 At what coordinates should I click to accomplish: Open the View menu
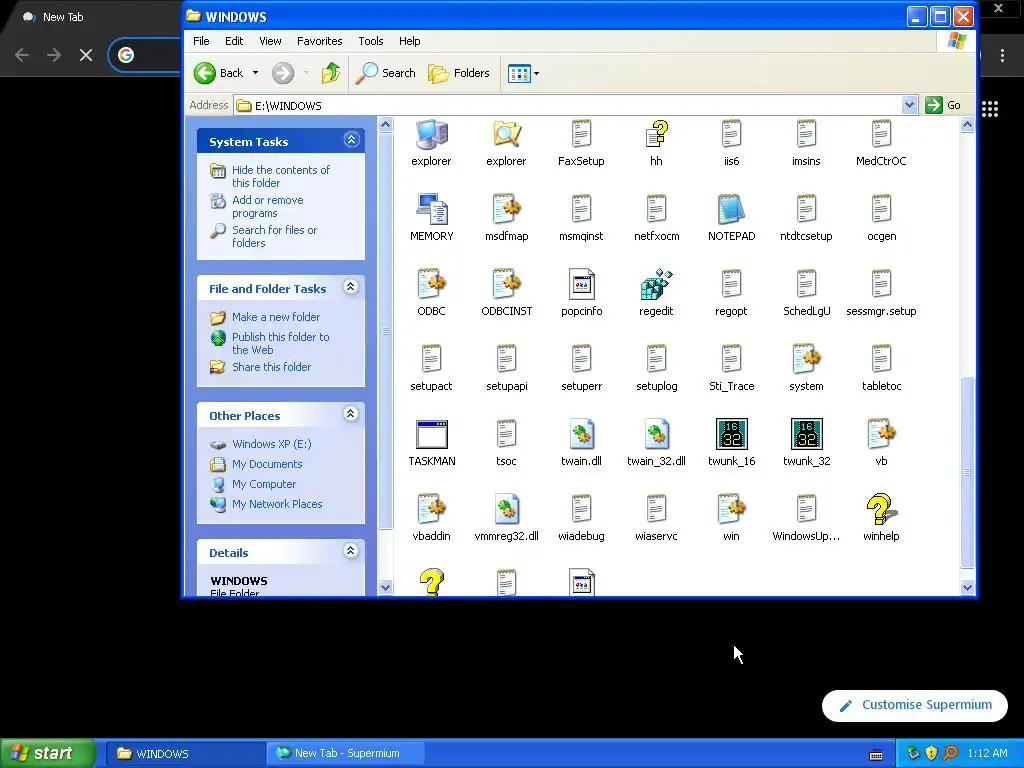coord(270,41)
